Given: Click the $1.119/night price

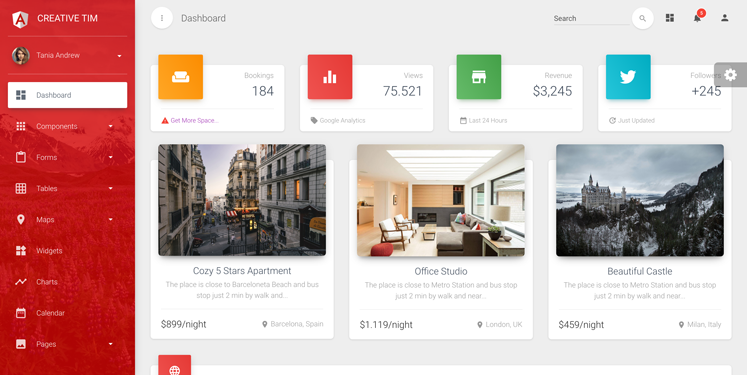Looking at the screenshot, I should click(x=386, y=324).
